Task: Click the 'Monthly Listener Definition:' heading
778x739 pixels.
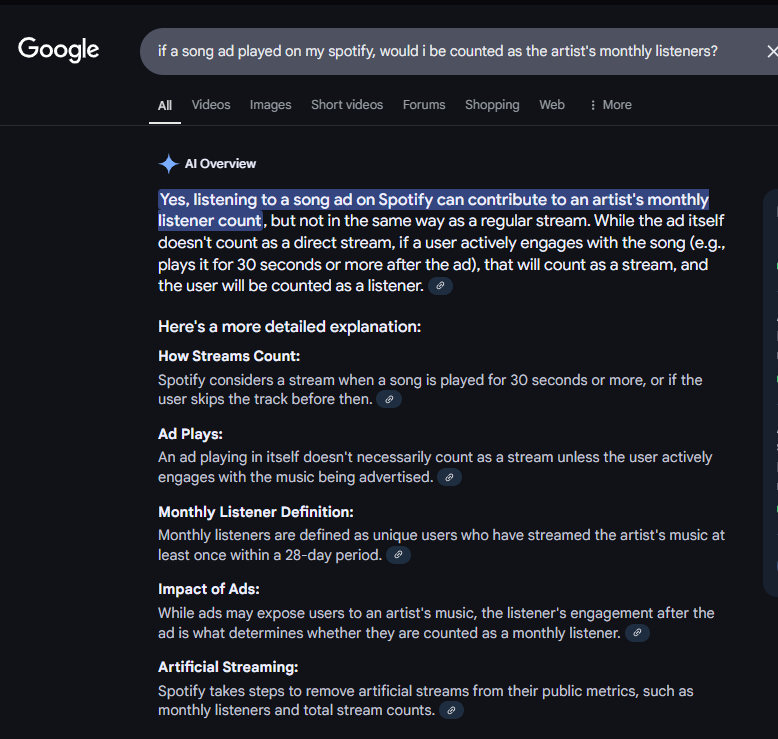Action: pyautogui.click(x=256, y=512)
